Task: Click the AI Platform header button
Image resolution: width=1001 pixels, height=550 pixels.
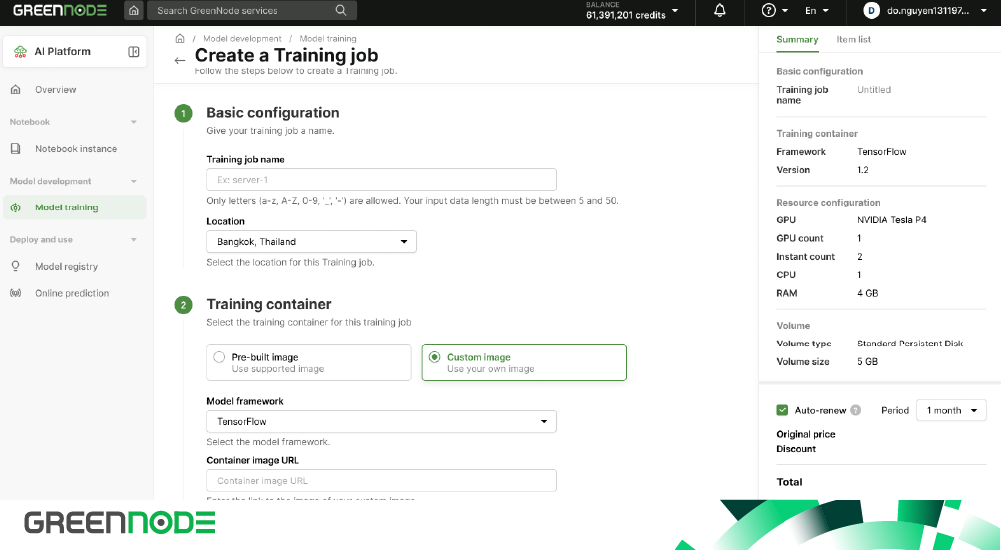Action: coord(75,52)
